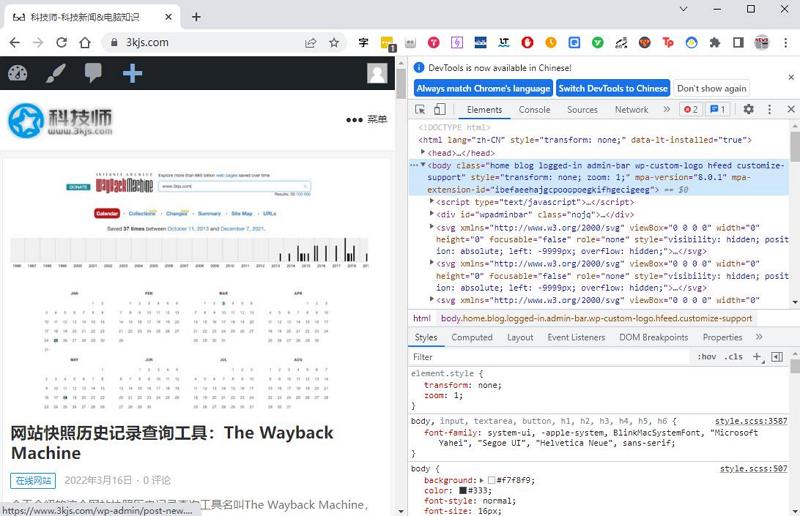
Task: Toggle the DevTools device toolbar
Action: (440, 109)
